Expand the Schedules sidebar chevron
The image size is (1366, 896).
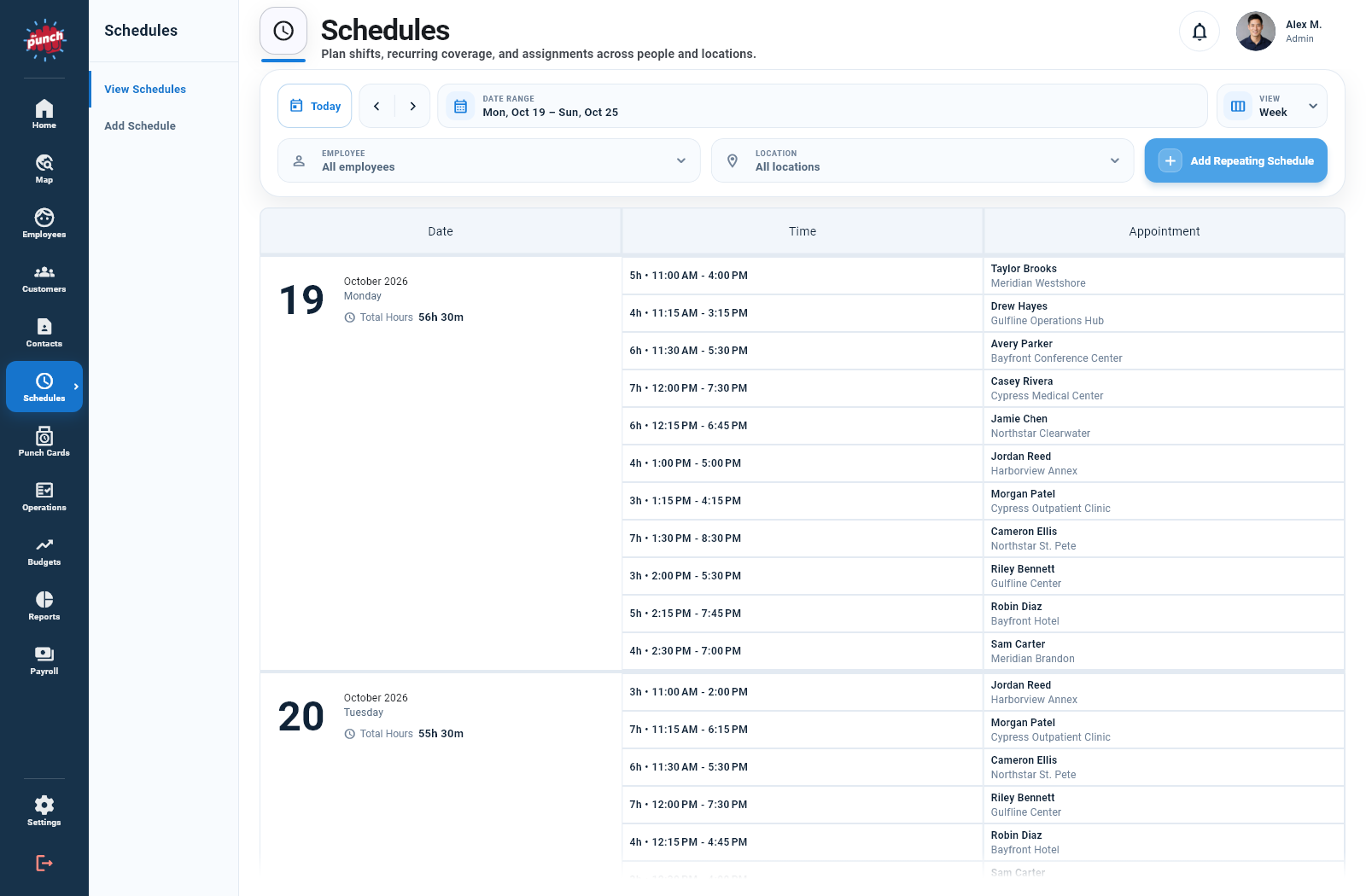(76, 387)
